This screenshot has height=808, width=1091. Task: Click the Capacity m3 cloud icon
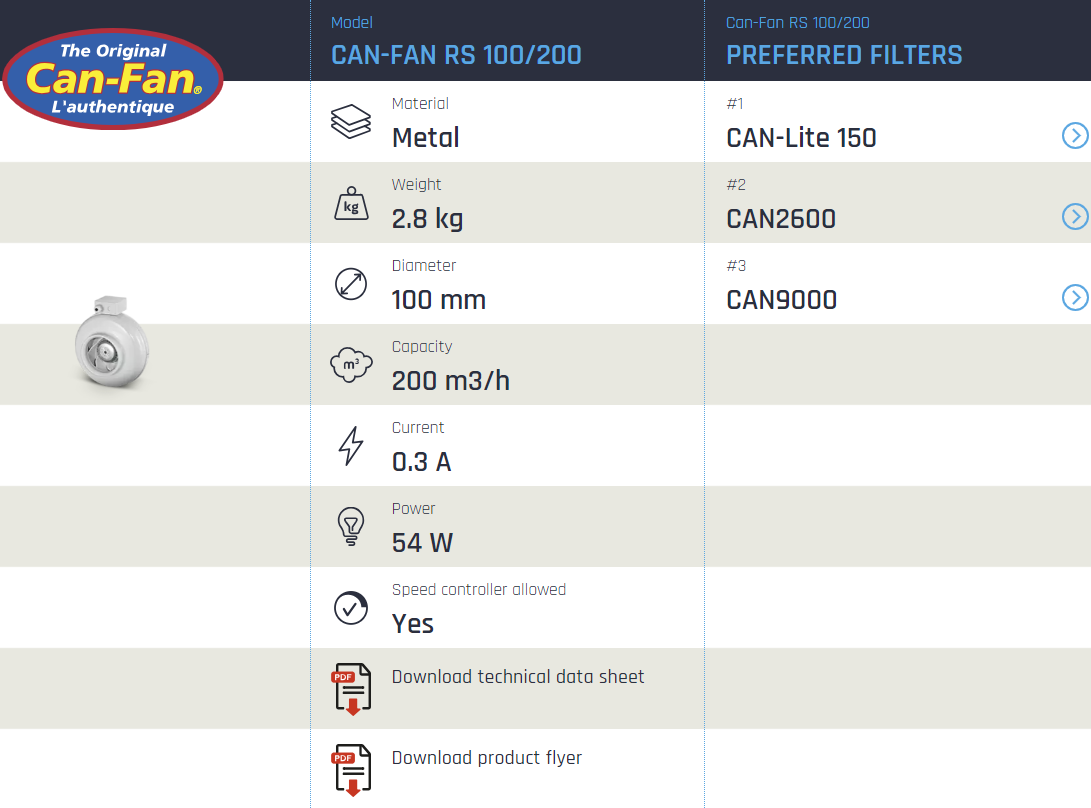coord(351,365)
